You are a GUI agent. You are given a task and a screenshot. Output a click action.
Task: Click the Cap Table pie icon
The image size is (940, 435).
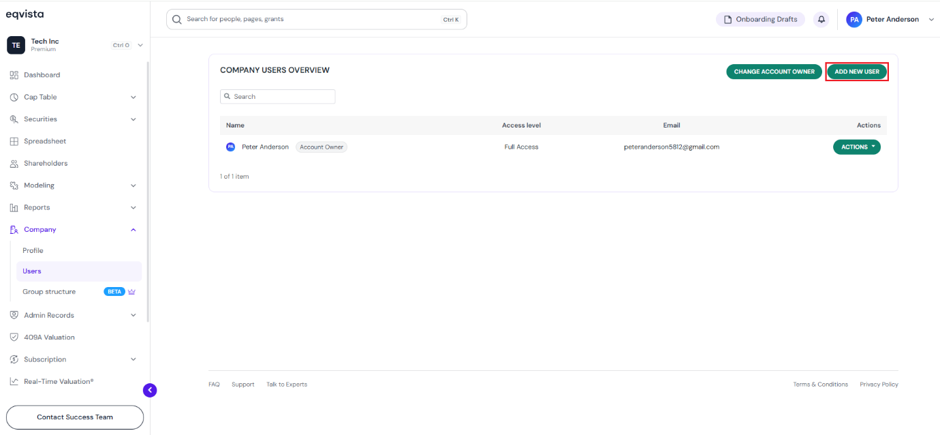coord(14,97)
